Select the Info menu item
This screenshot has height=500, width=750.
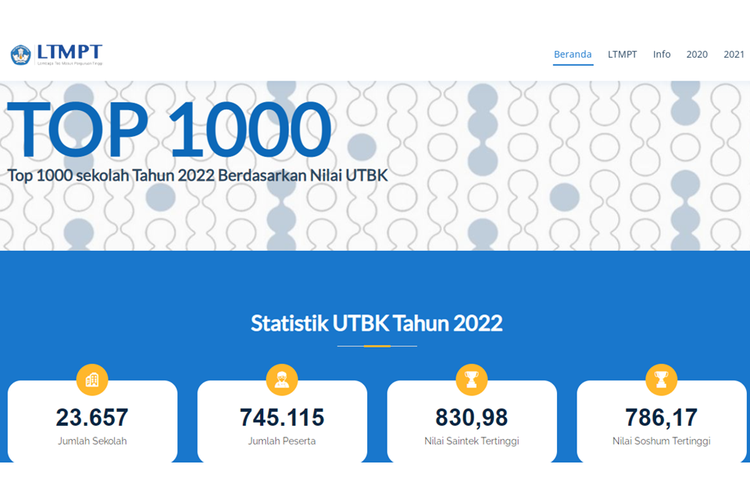tap(662, 54)
